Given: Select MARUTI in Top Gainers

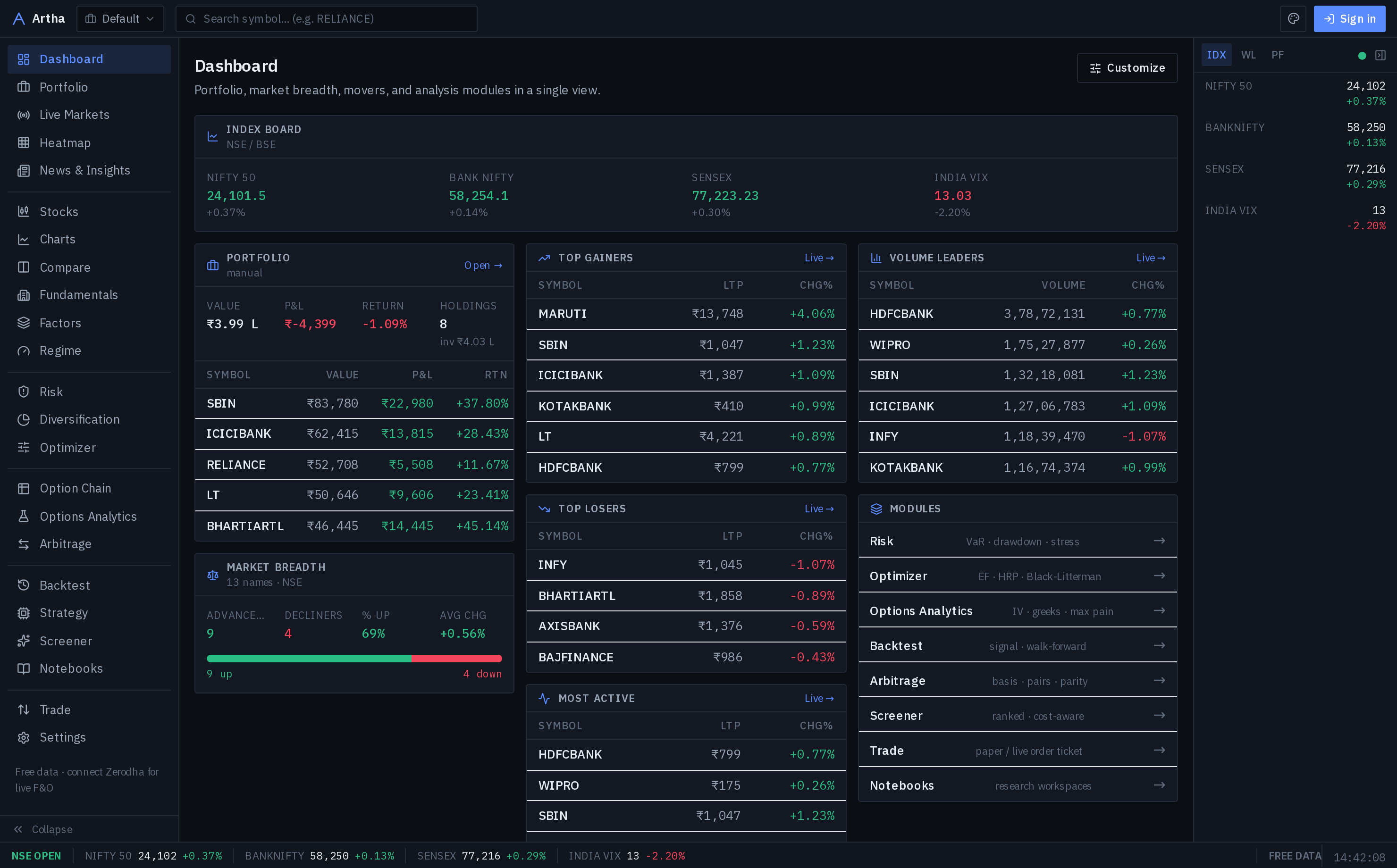Looking at the screenshot, I should point(686,314).
